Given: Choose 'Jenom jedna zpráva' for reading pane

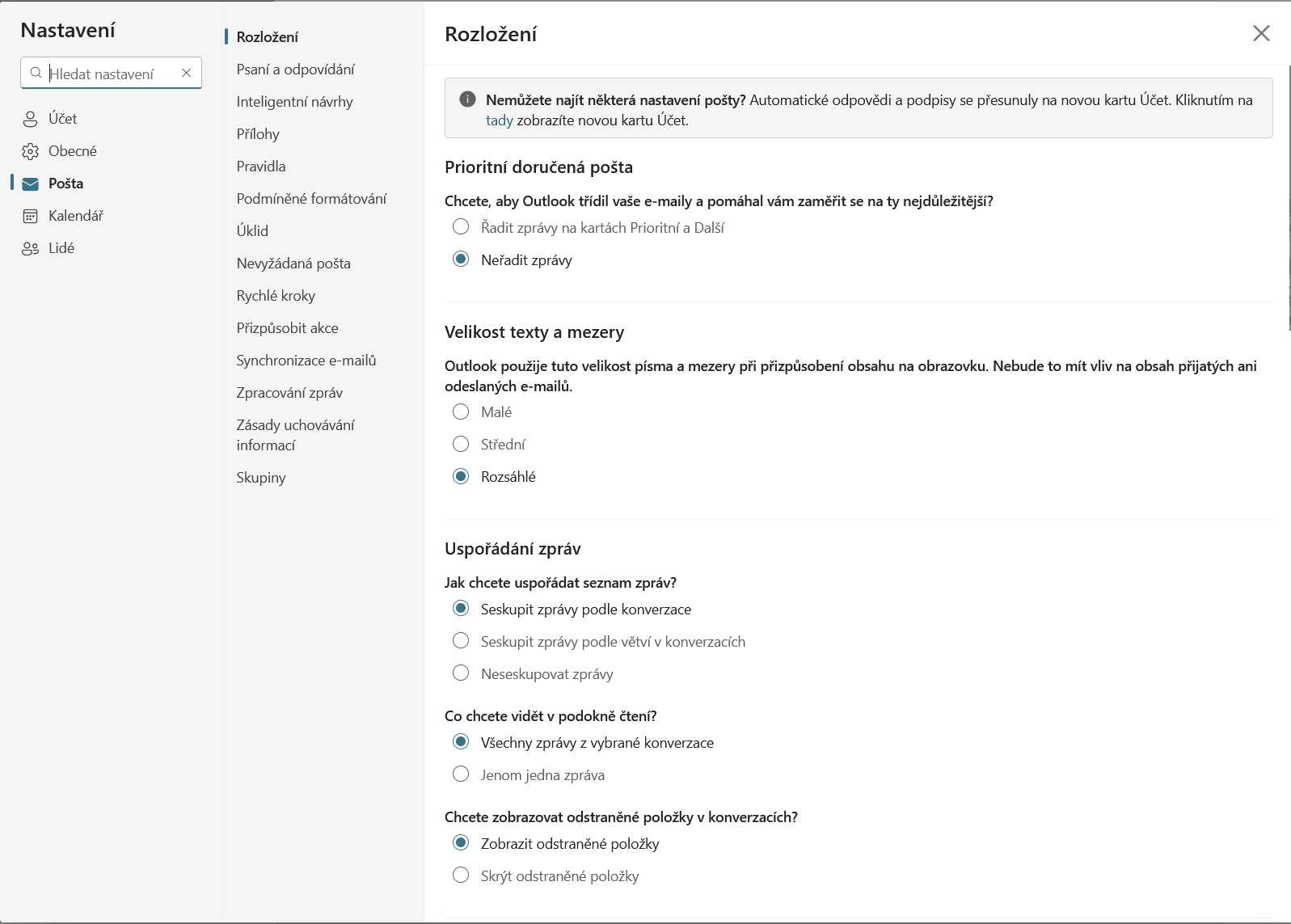Looking at the screenshot, I should pos(461,774).
